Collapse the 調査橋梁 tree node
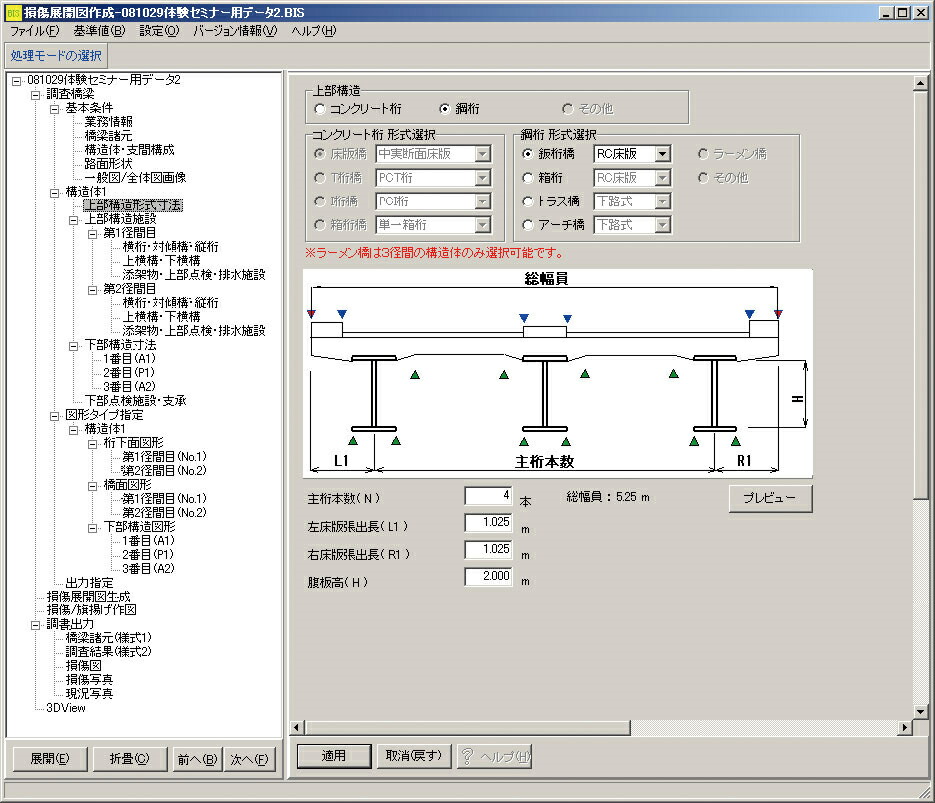The width and height of the screenshot is (935, 803). click(x=35, y=94)
